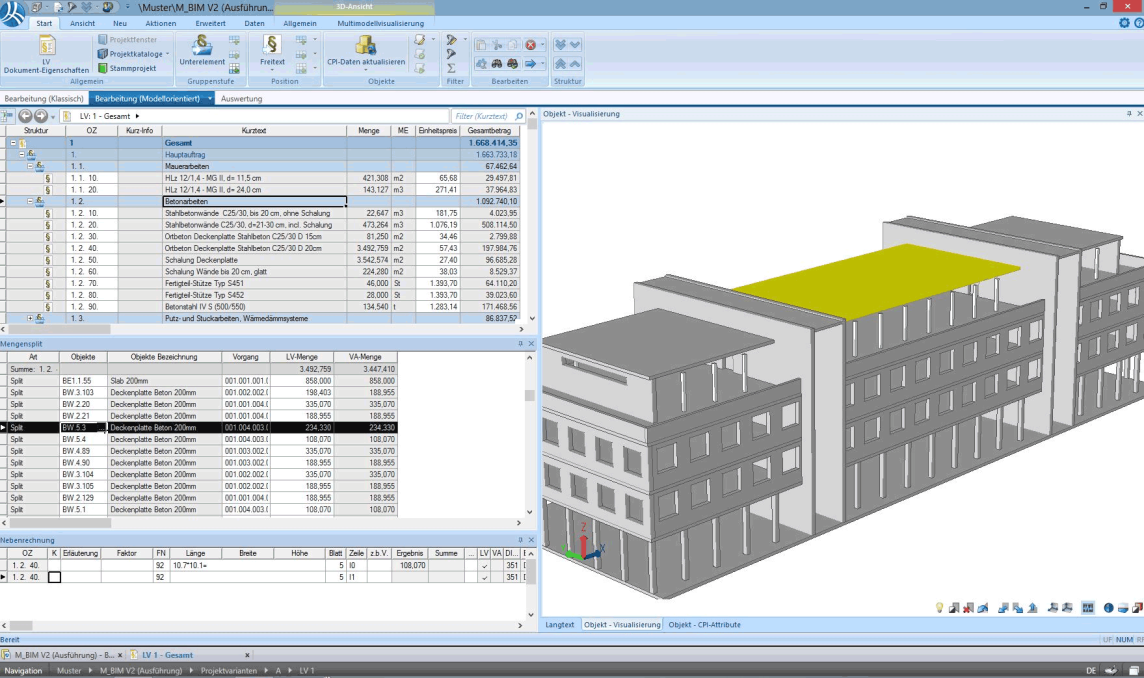Viewport: 1144px width, 678px height.
Task: Select the yellow highlighted slab in the 3D model
Action: [x=876, y=280]
